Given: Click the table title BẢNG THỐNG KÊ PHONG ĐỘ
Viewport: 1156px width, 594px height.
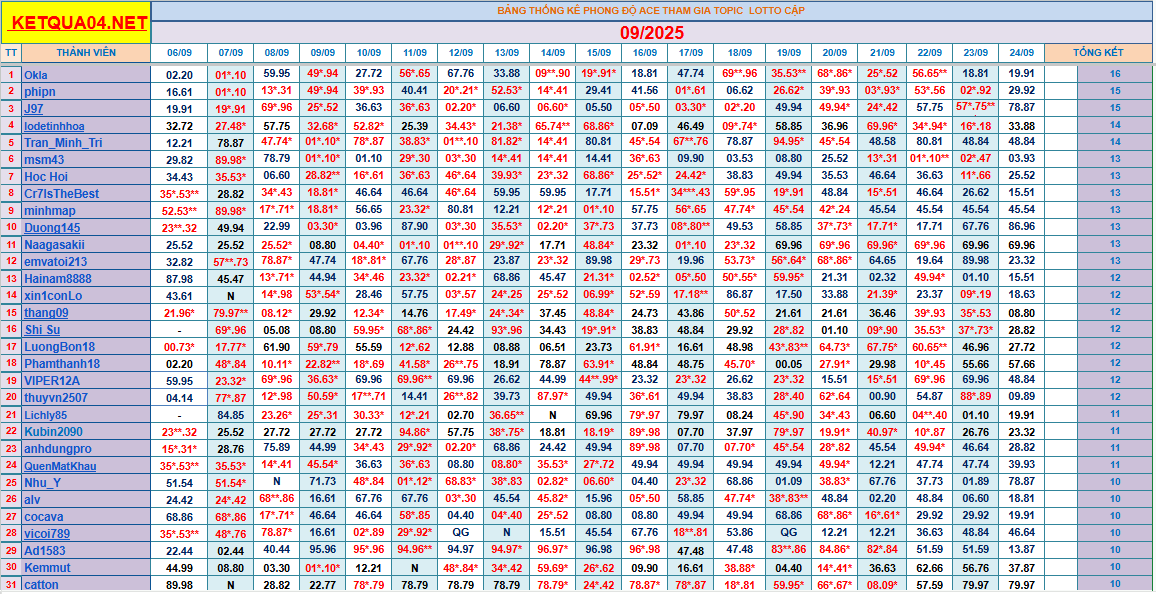Looking at the screenshot, I should 650,10.
